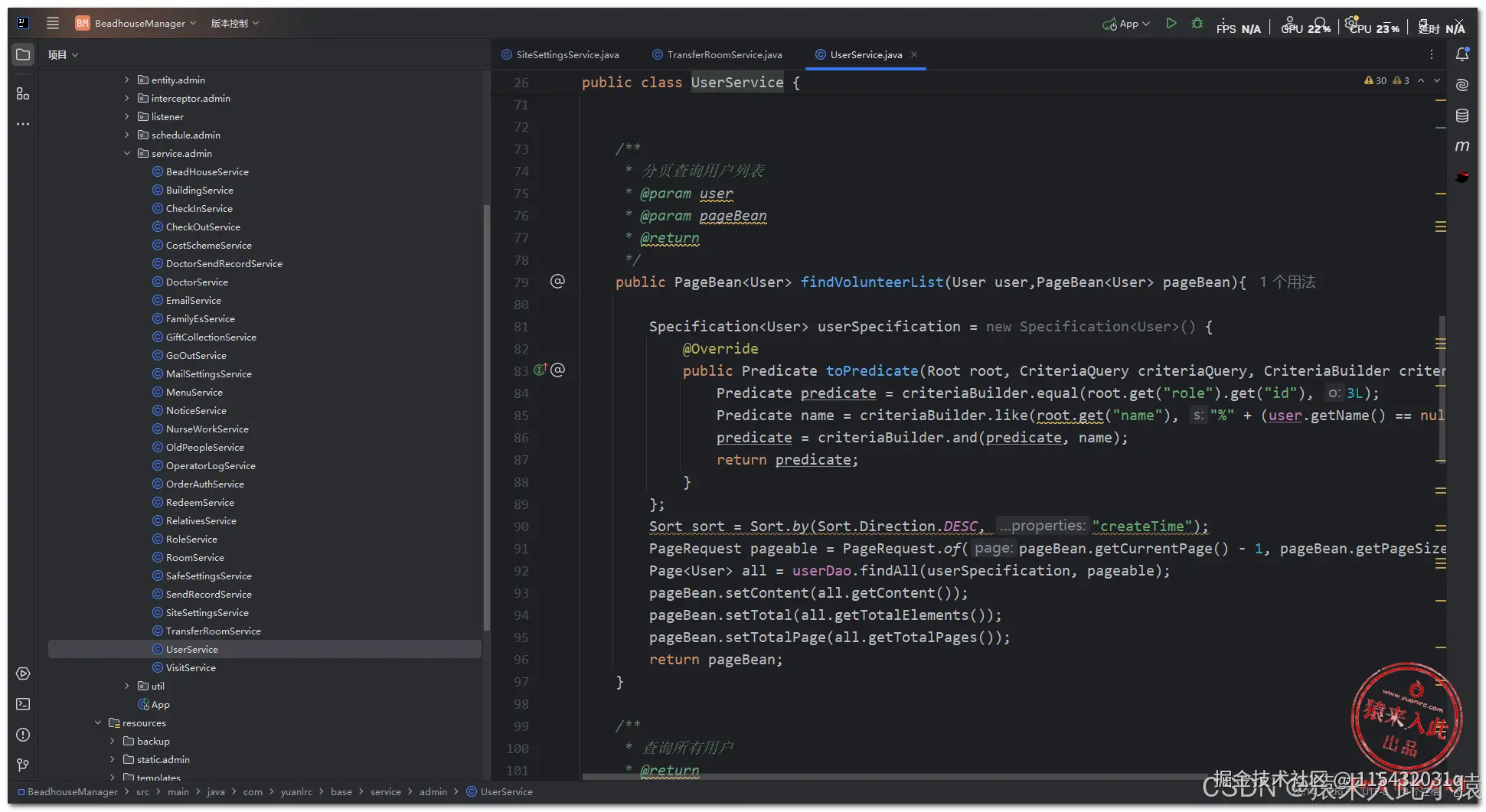
Task: Click 'yuanlrc' in the breadcrumb bar
Action: pos(296,791)
